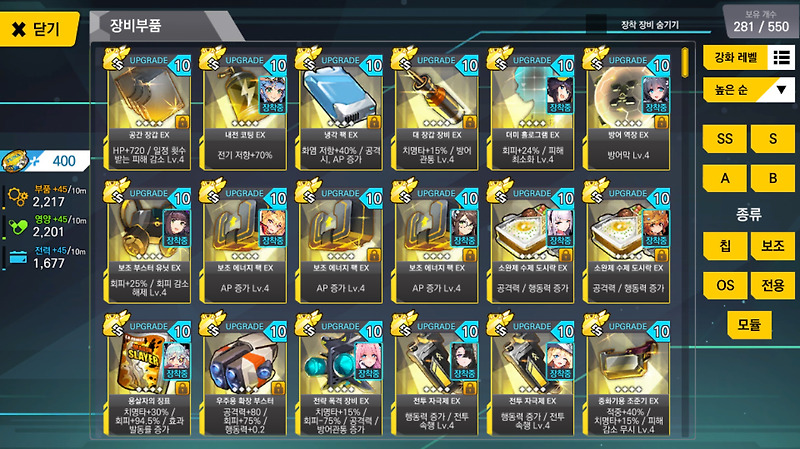
Task: Click the equipment list scrollbar thumb
Action: pos(685,63)
